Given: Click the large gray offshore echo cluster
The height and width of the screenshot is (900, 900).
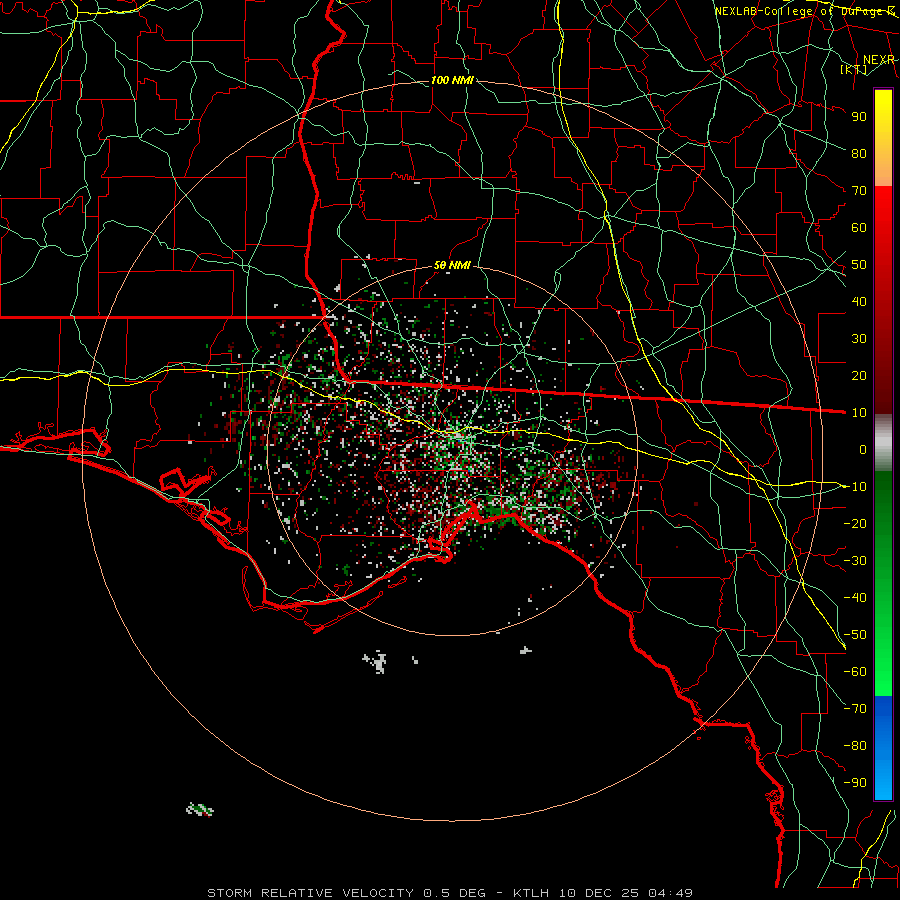Looking at the screenshot, I should (375, 662).
